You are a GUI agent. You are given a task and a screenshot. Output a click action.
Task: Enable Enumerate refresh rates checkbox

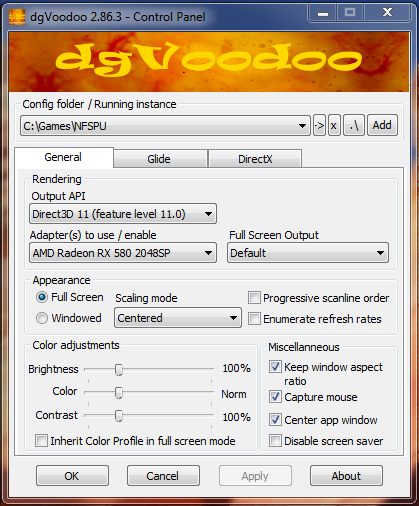254,319
